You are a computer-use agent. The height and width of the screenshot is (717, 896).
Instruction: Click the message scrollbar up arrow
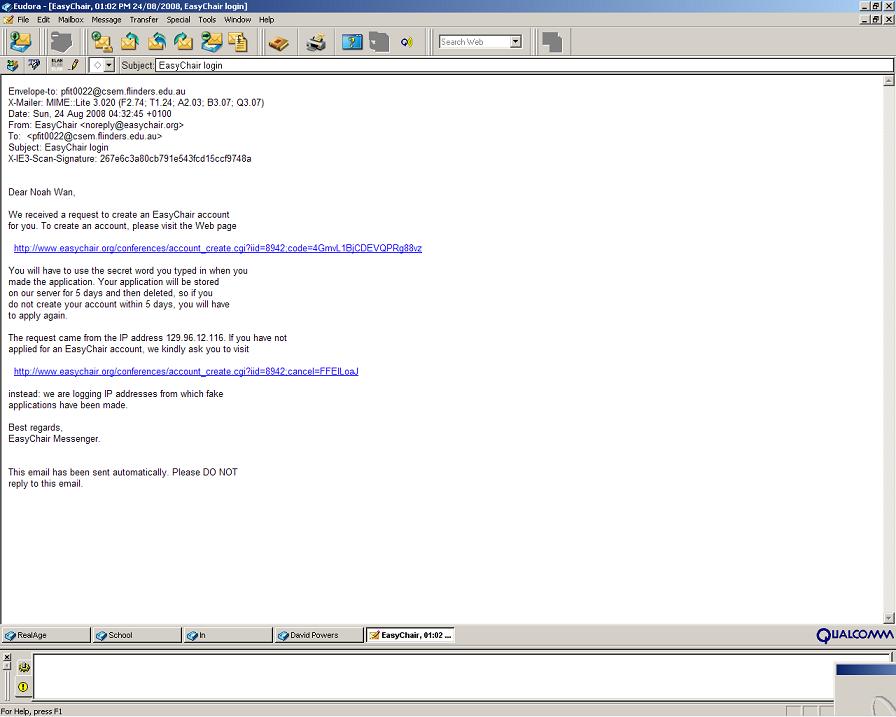888,81
